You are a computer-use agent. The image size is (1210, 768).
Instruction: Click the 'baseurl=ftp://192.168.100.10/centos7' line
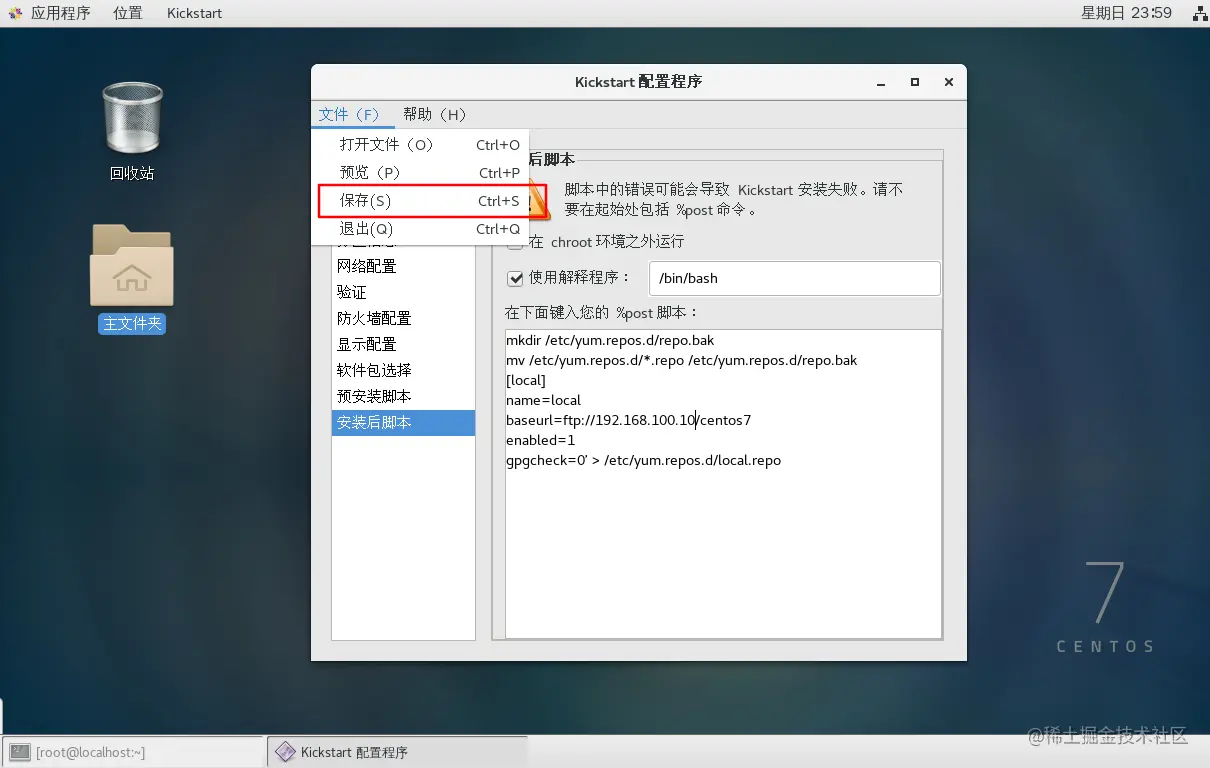pos(628,420)
